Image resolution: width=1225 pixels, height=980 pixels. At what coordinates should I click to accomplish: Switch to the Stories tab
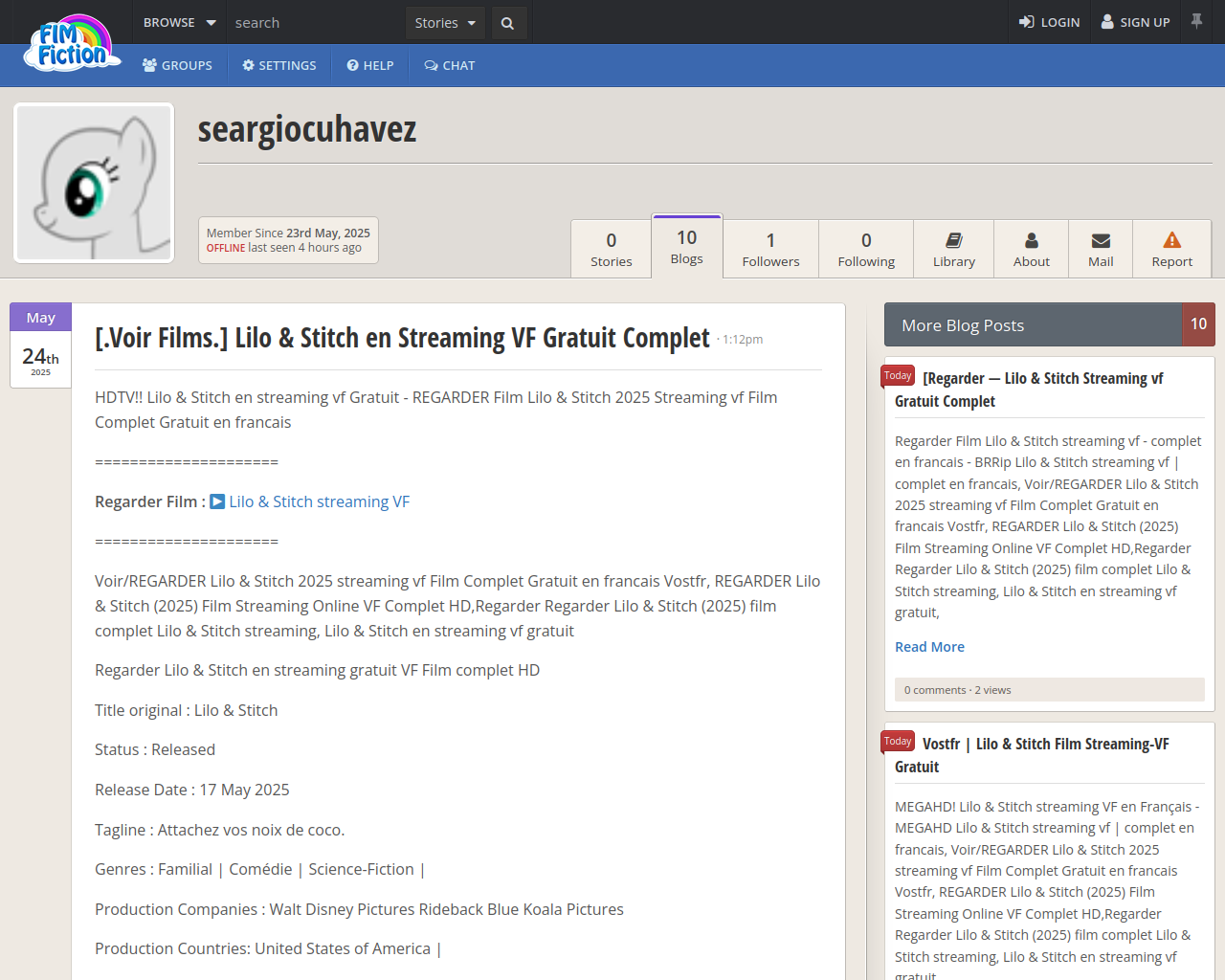pos(612,249)
